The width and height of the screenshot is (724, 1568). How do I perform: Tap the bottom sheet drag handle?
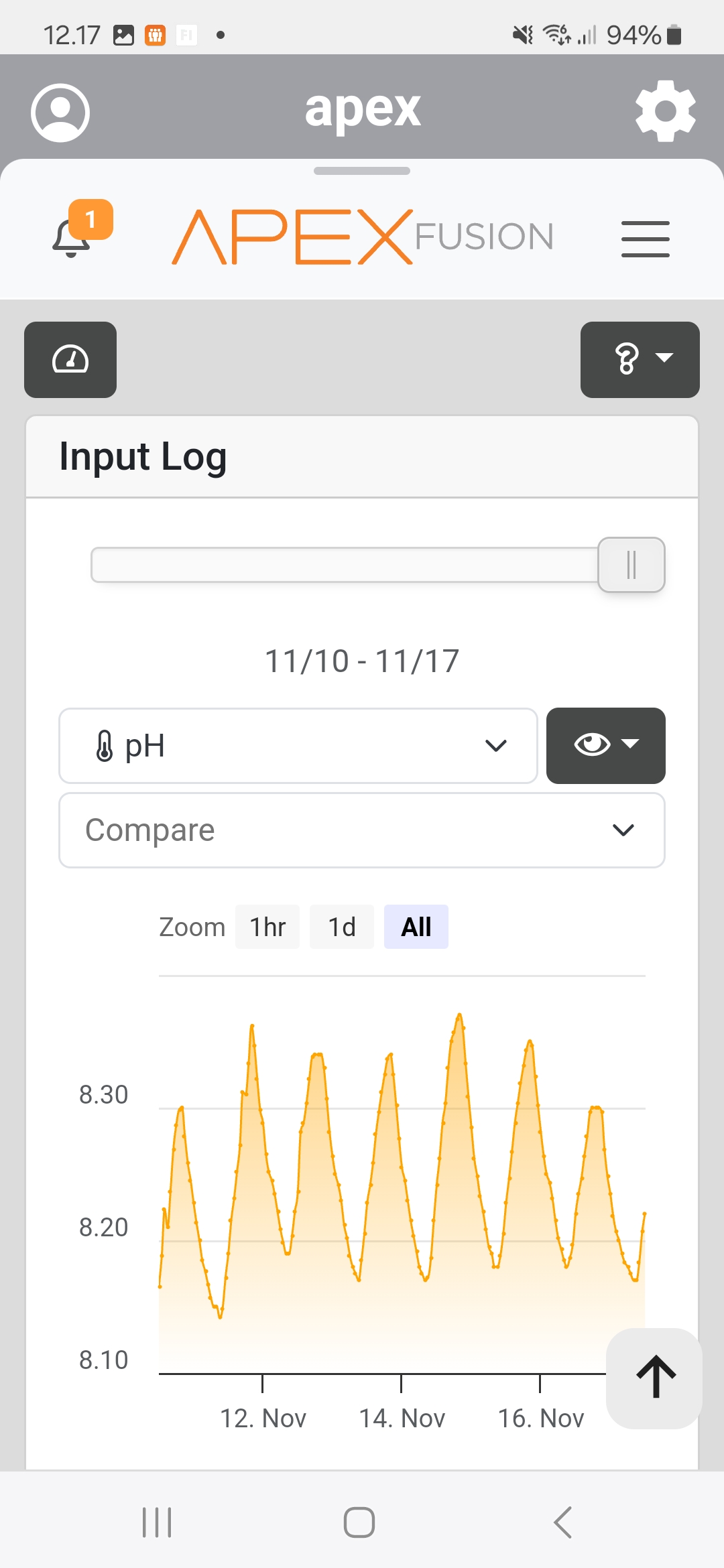362,171
